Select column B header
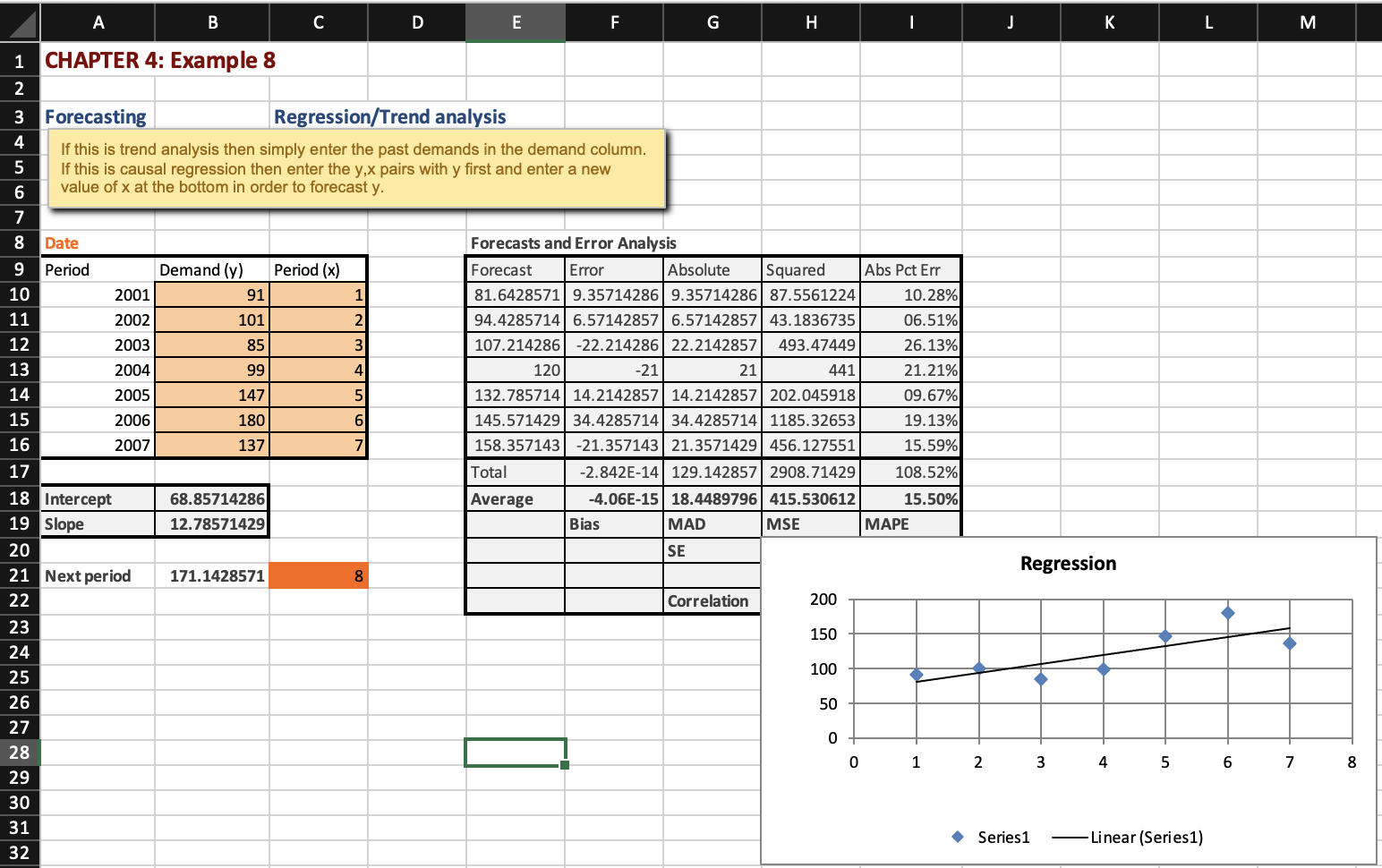Viewport: 1382px width, 868px height. [x=212, y=22]
